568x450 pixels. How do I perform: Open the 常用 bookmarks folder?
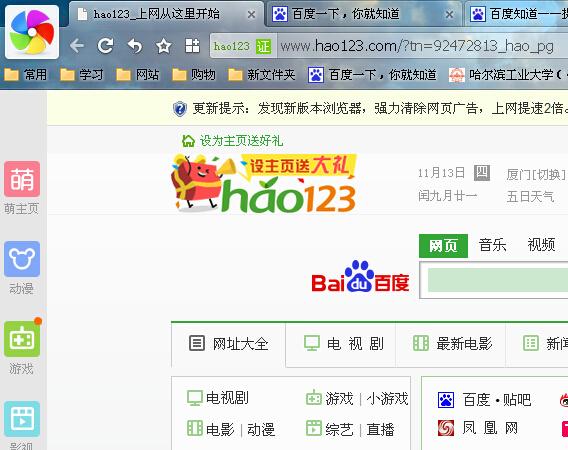26,75
